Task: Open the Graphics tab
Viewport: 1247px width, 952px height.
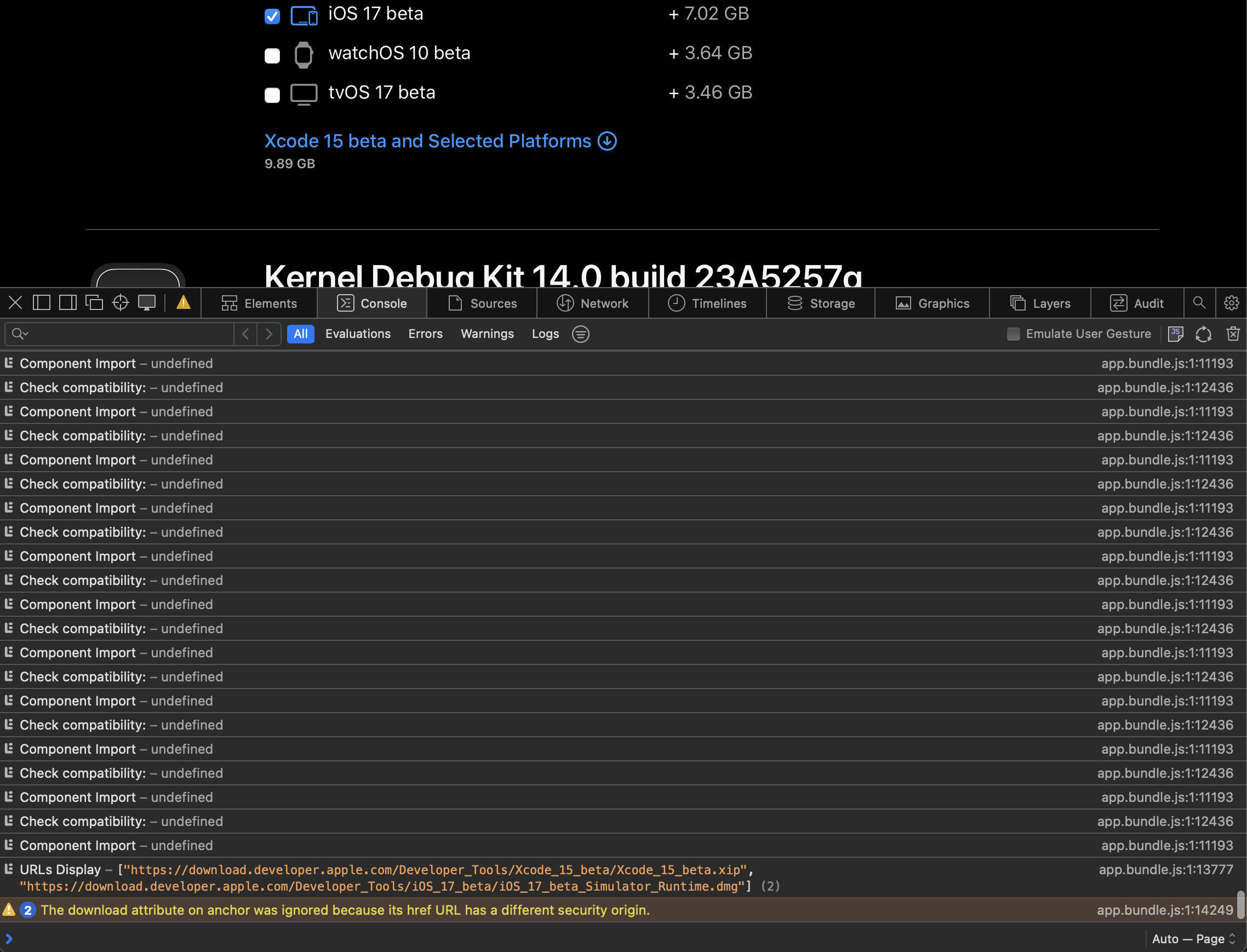Action: pos(933,304)
